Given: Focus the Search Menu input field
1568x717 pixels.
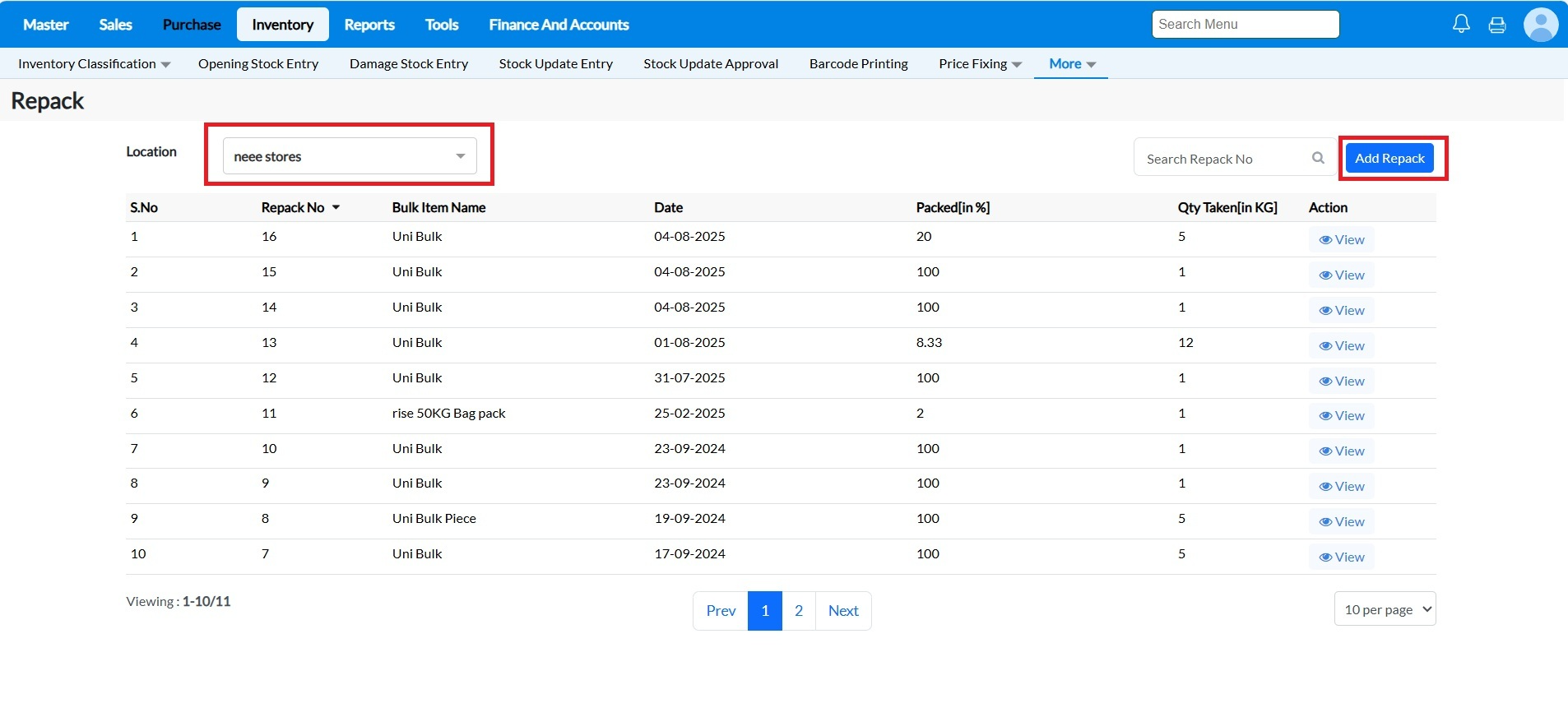Looking at the screenshot, I should coord(1245,25).
